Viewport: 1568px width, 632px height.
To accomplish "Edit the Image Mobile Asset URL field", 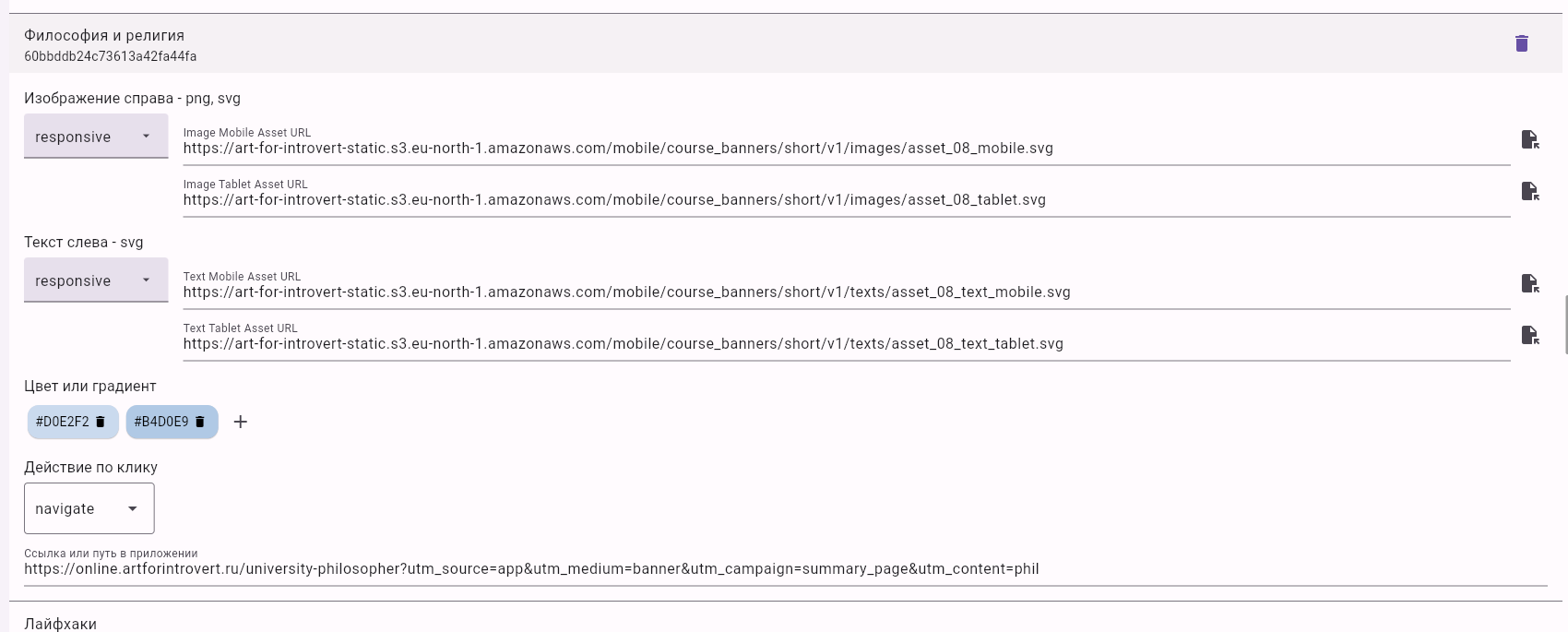I will (830, 149).
